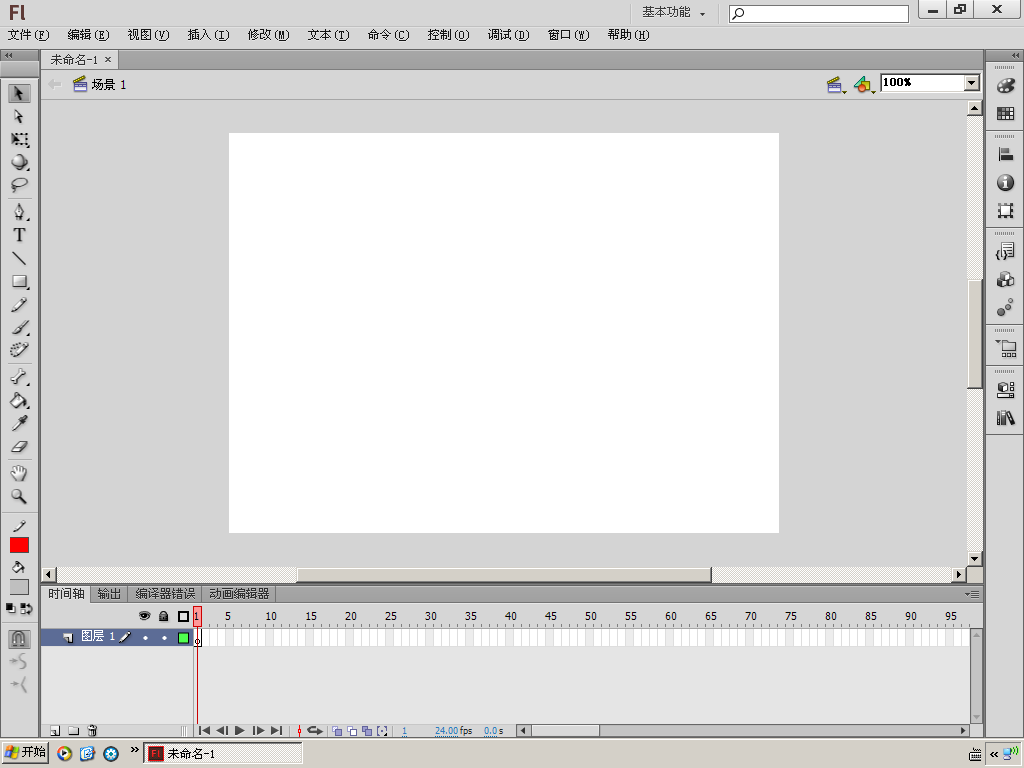The width and height of the screenshot is (1024, 768).
Task: Select the Line tool
Action: click(19, 259)
